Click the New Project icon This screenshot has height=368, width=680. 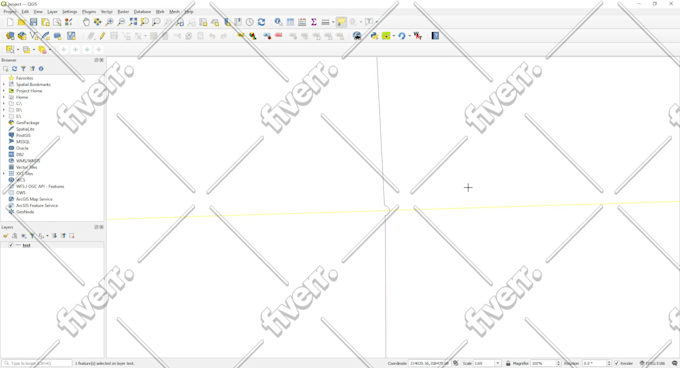10,22
